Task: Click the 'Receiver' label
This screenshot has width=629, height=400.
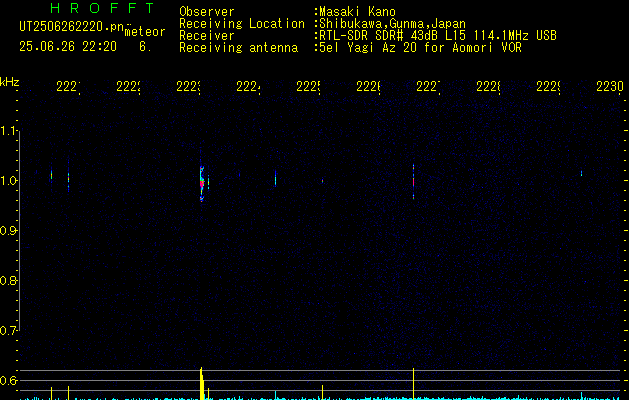Action: pos(207,36)
